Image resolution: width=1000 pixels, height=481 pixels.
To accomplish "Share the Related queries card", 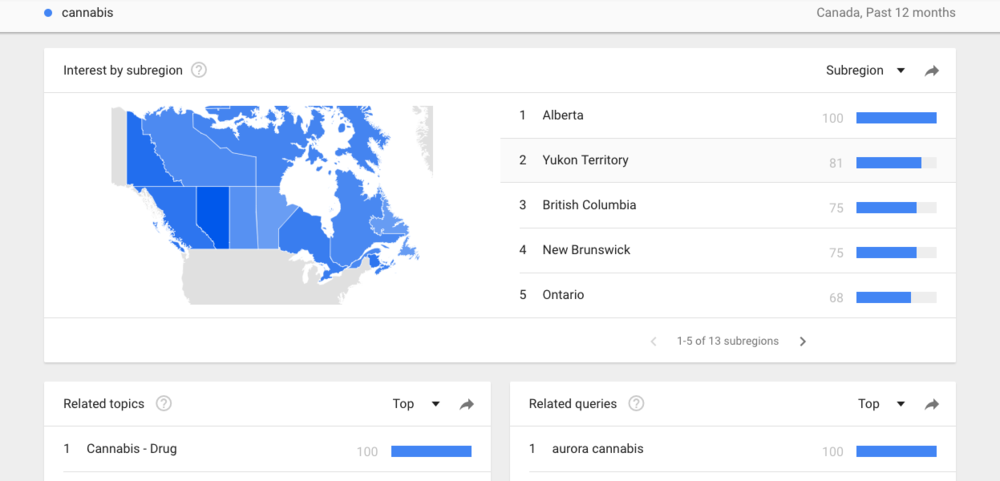I will pos(932,404).
